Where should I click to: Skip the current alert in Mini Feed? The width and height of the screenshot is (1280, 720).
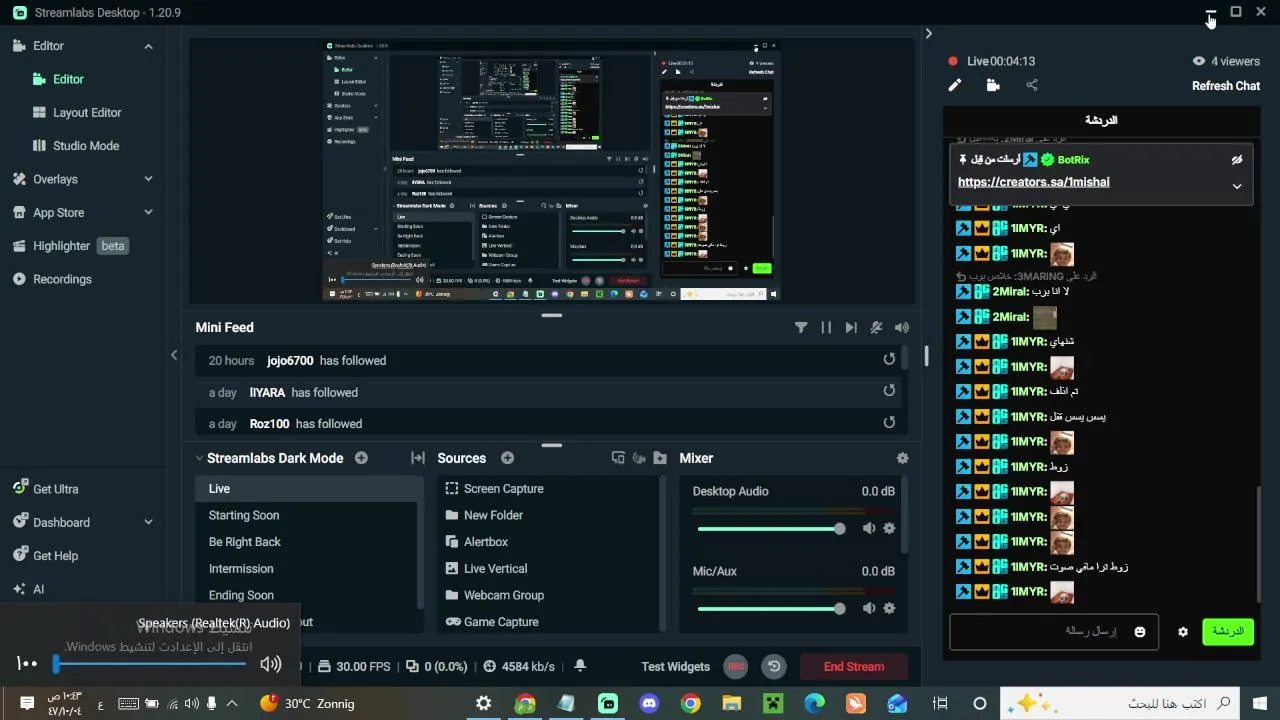[851, 327]
